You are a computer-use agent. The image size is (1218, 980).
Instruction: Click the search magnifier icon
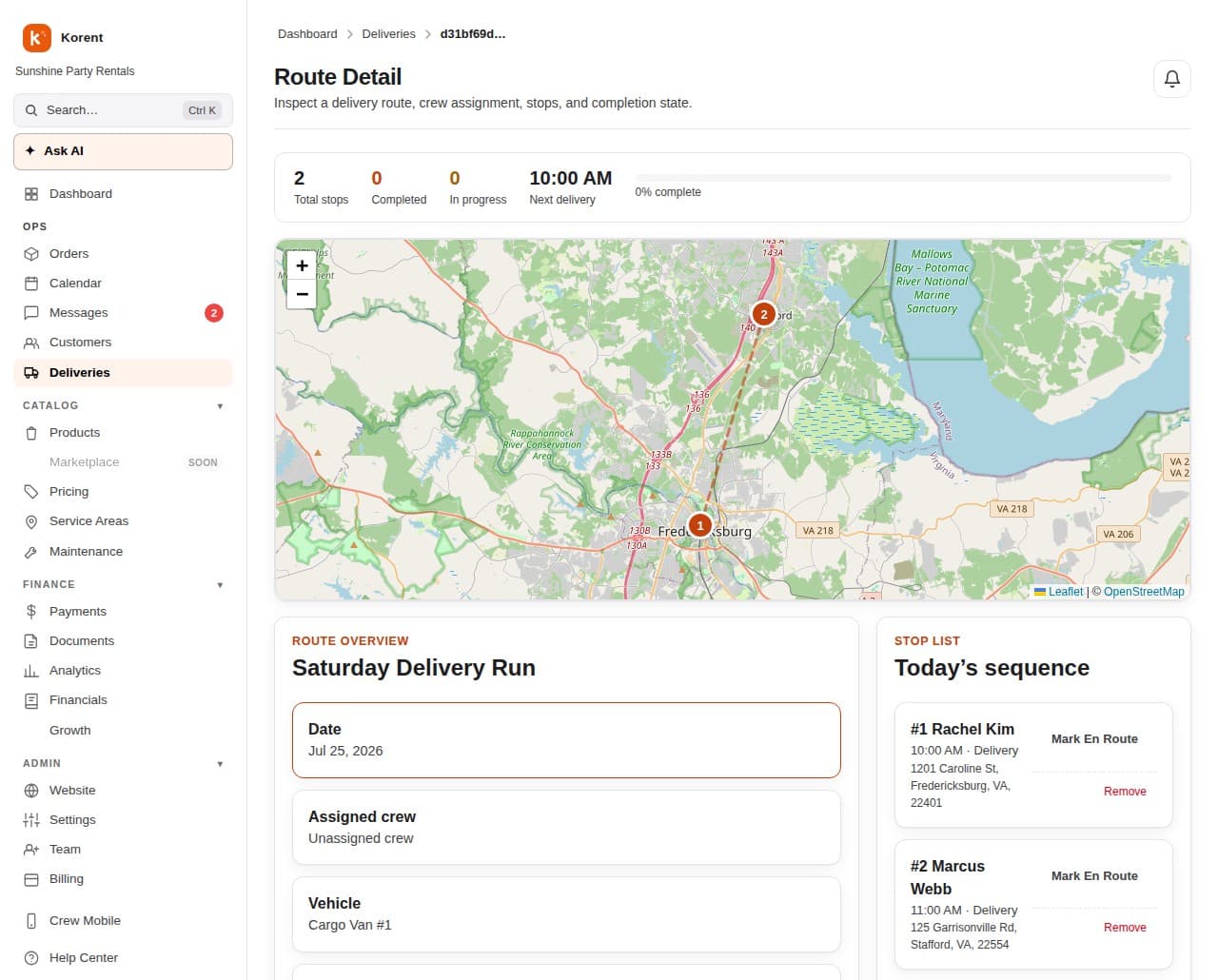(x=31, y=110)
